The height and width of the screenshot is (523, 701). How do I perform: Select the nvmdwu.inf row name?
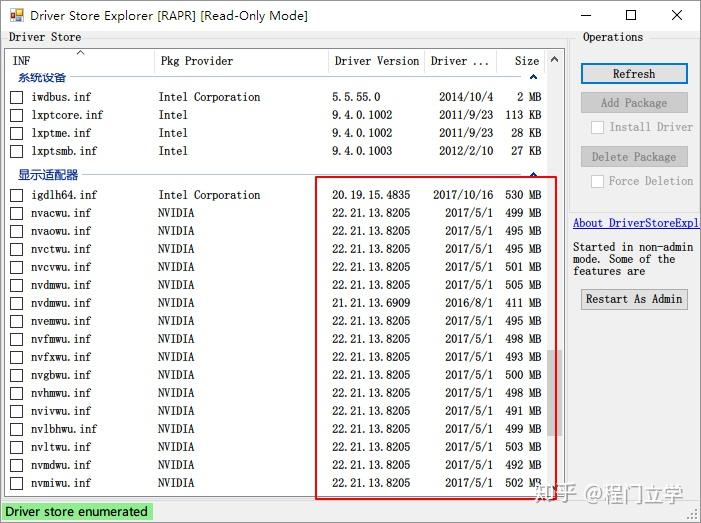tap(61, 465)
